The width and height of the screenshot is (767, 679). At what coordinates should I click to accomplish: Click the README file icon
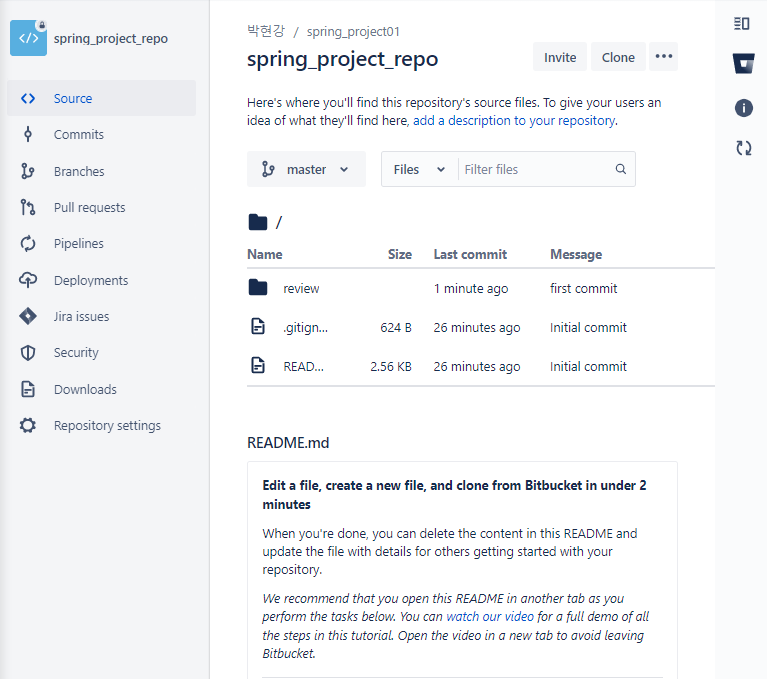(258, 365)
